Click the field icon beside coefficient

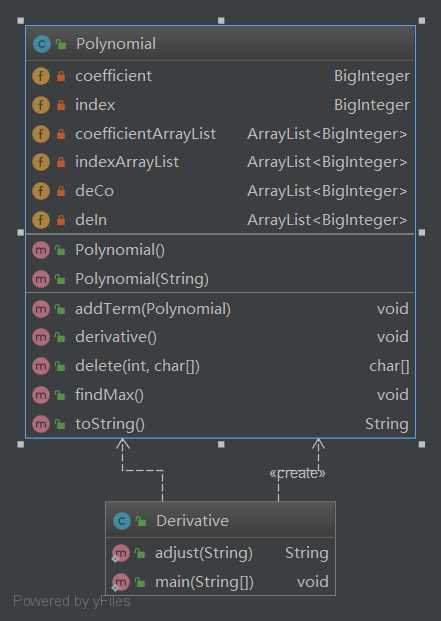41,76
